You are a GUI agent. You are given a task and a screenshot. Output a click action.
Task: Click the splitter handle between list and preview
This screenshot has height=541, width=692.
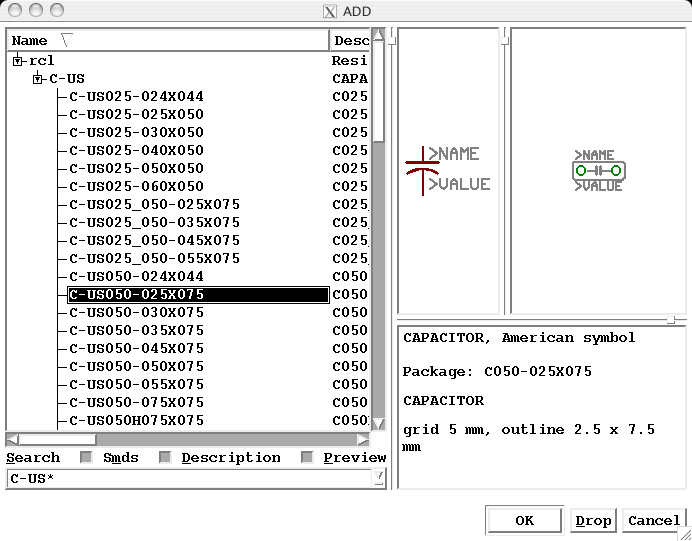click(x=391, y=41)
